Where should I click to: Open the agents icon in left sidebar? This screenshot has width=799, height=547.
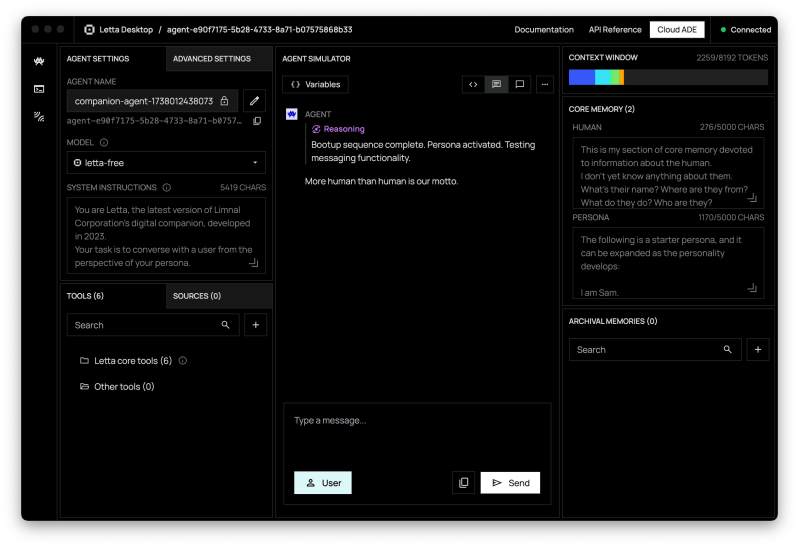click(x=39, y=61)
